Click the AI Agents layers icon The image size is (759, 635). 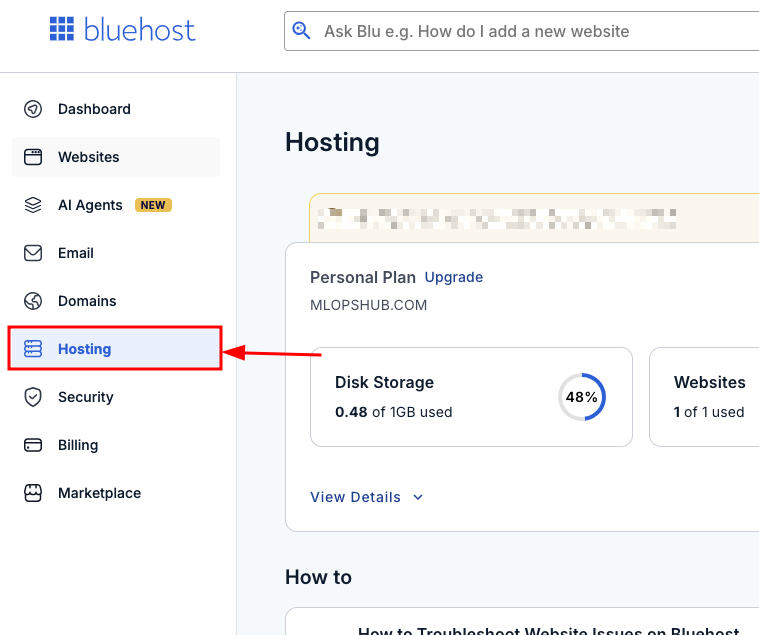click(x=33, y=205)
